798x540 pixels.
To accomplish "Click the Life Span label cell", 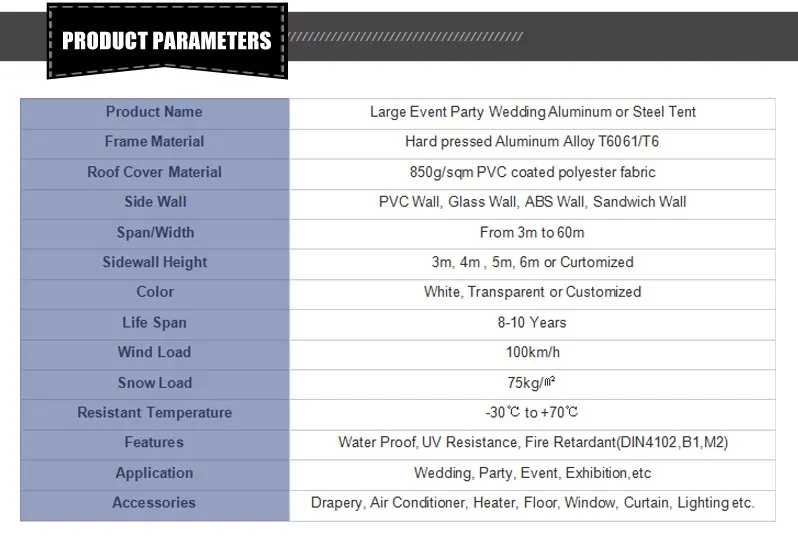I will pos(154,322).
